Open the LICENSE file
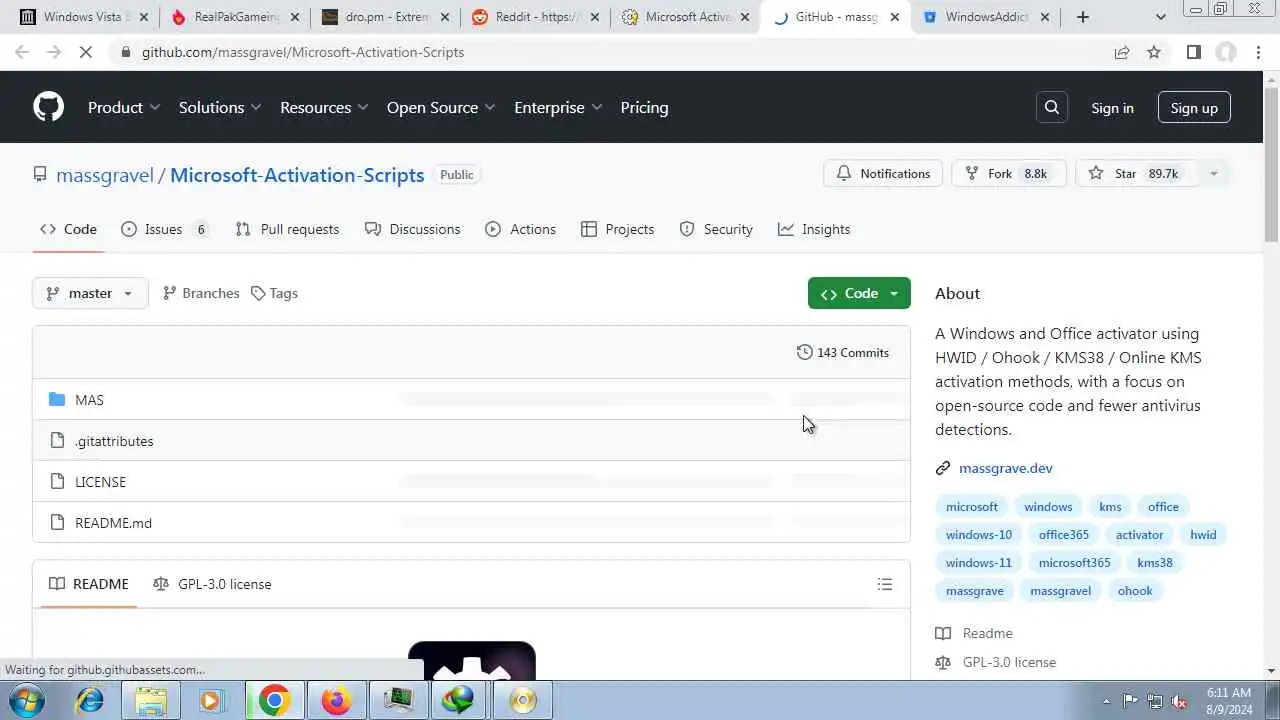Image resolution: width=1280 pixels, height=720 pixels. point(100,482)
